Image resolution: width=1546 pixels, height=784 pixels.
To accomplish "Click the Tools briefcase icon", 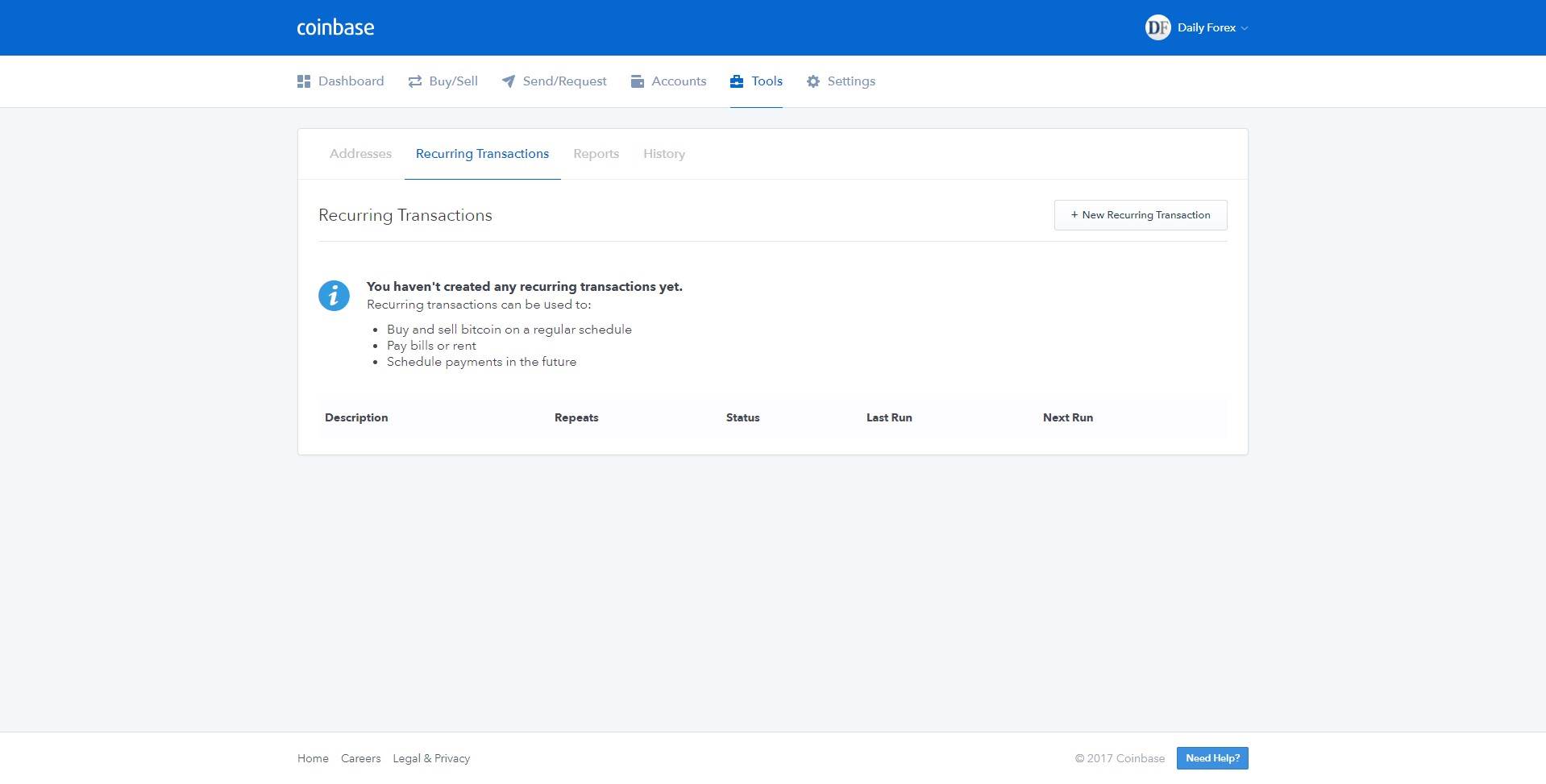I will [737, 81].
